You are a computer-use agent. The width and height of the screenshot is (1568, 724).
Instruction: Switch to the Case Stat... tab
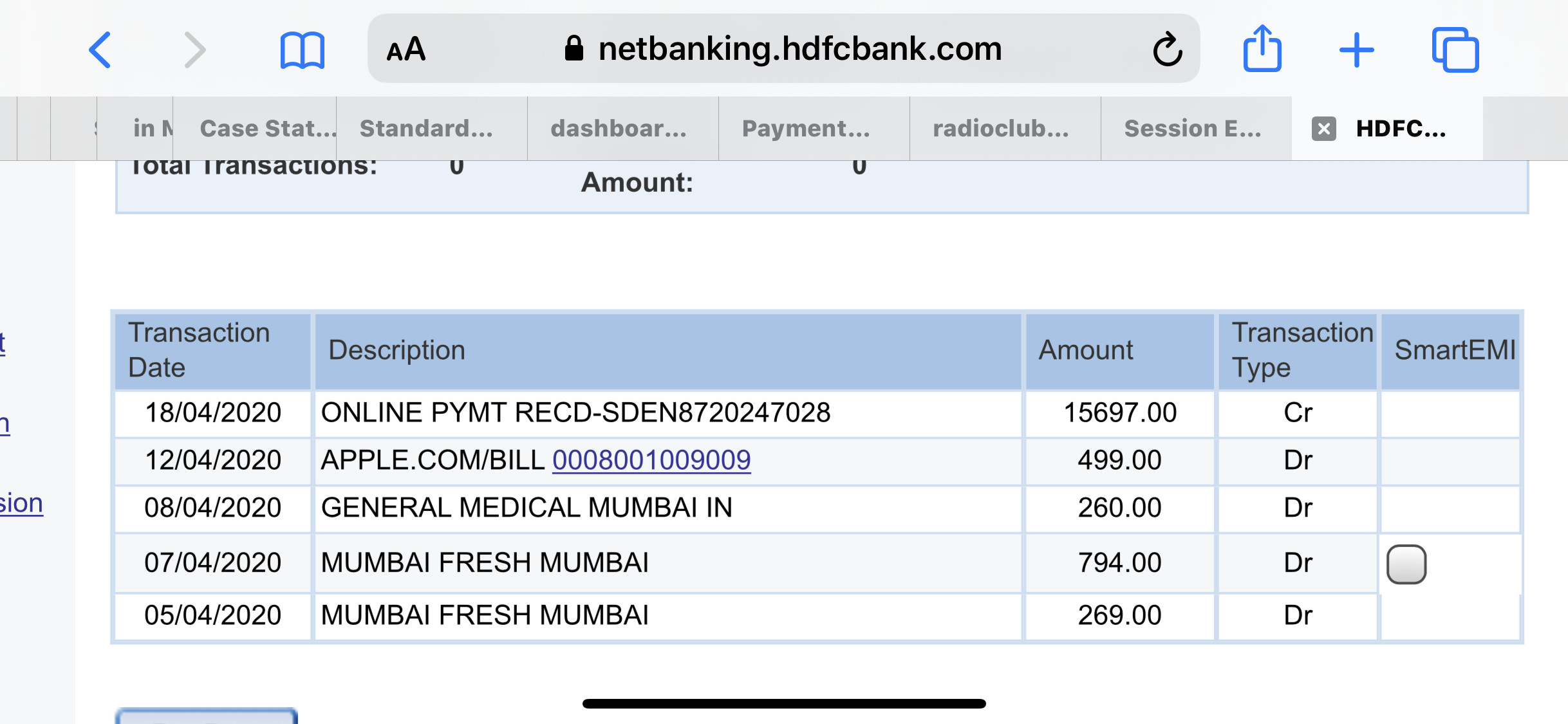click(267, 129)
